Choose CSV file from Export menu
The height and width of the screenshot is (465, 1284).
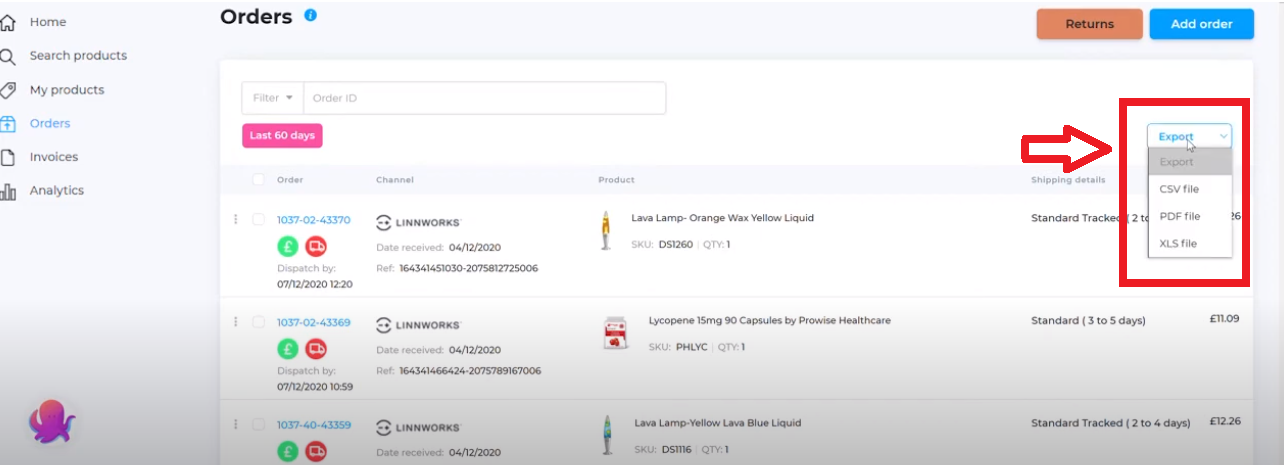(1190, 189)
